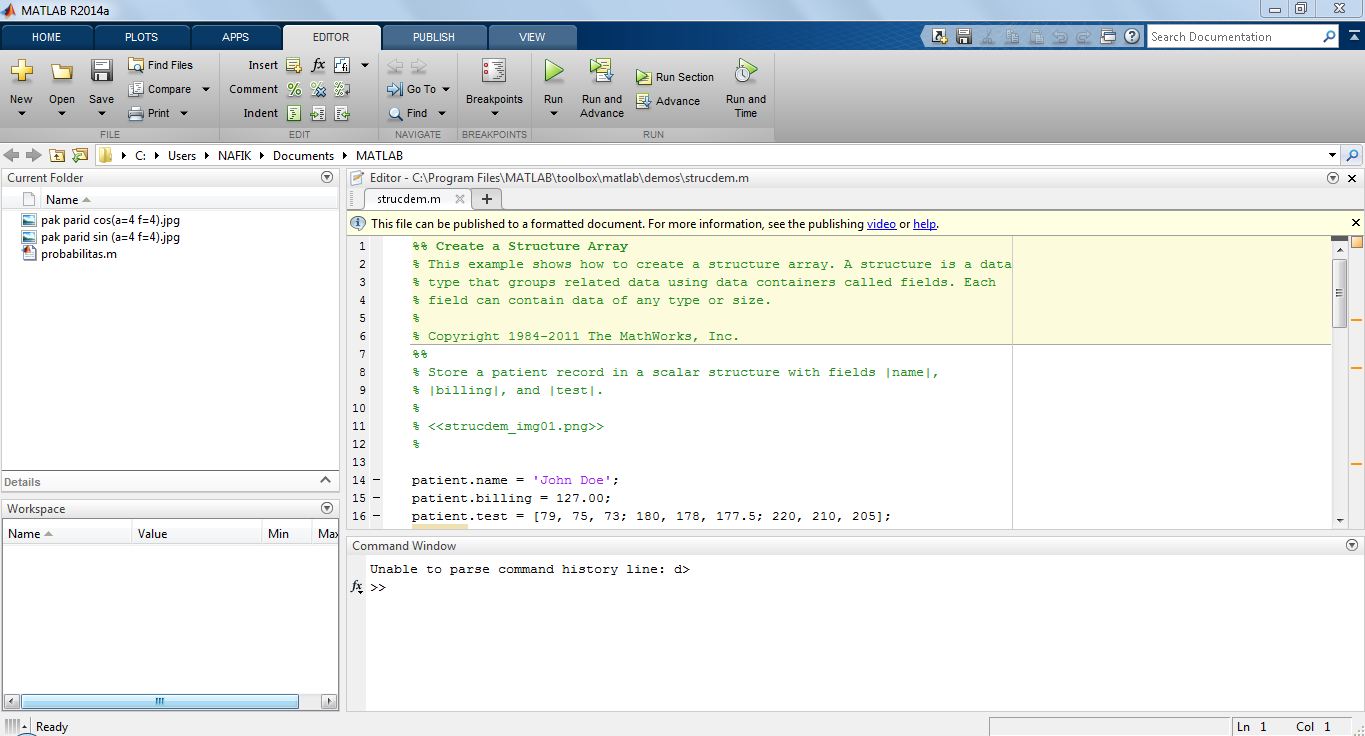Image resolution: width=1365 pixels, height=736 pixels.
Task: Click the switch windows icon in quick access bar
Action: pos(1108,36)
